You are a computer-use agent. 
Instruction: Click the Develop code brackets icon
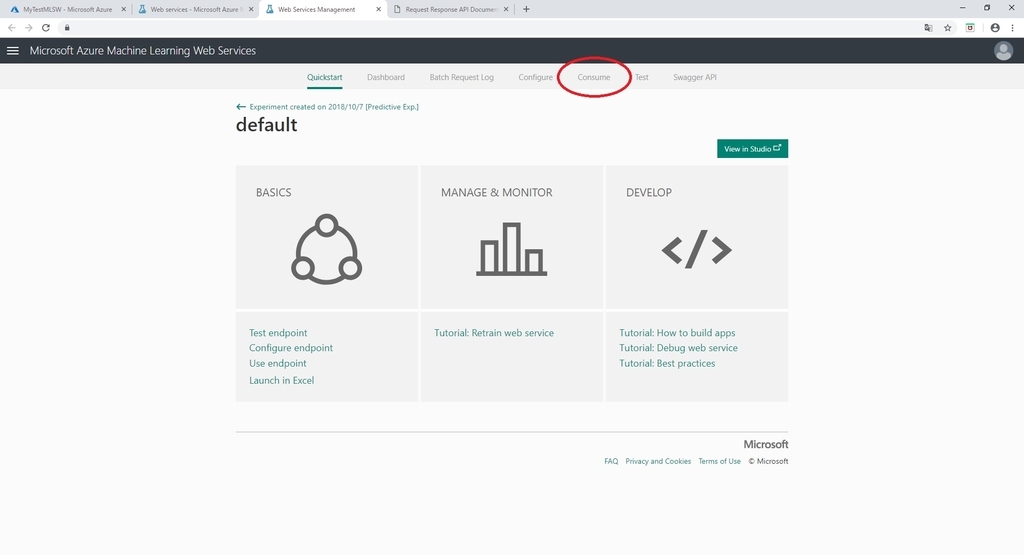pyautogui.click(x=696, y=249)
